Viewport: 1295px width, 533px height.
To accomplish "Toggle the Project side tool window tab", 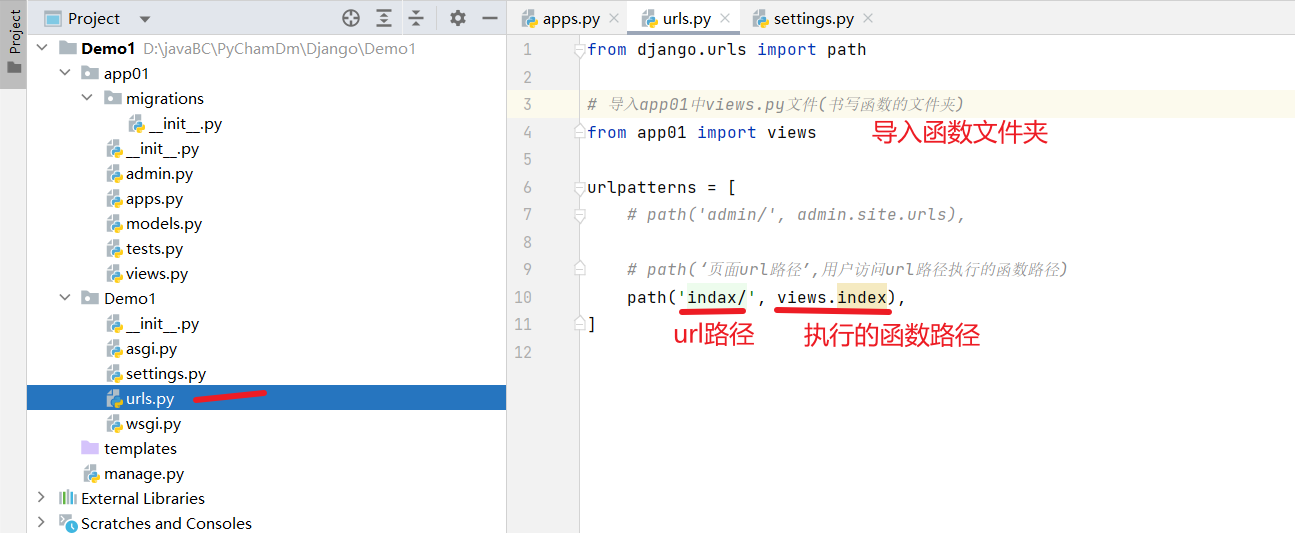I will [x=13, y=43].
